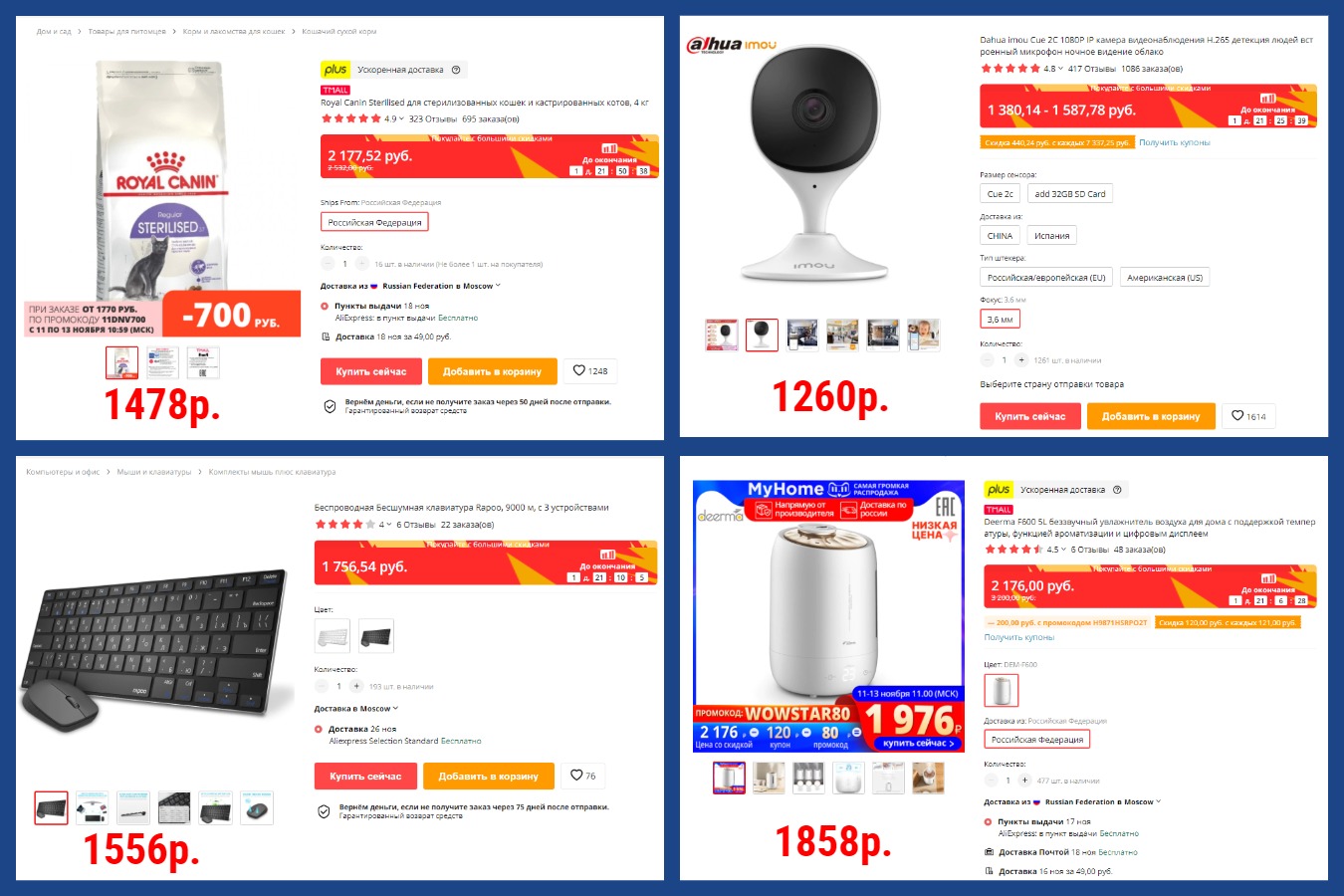Click the heart wishlist icon showing 1614
1344x896 pixels.
click(1237, 415)
